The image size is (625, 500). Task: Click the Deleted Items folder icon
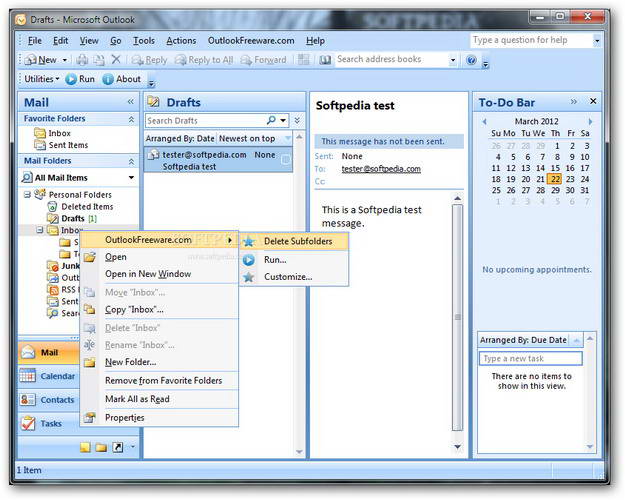(52, 207)
